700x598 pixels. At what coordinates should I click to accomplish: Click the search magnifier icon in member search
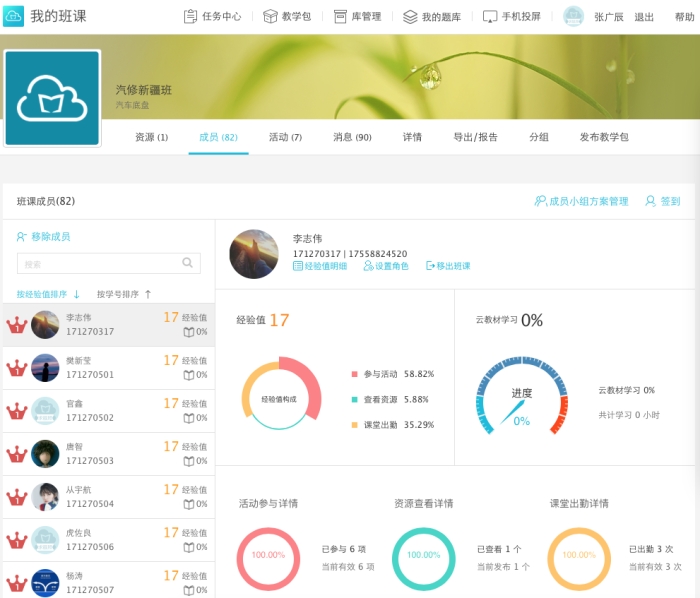click(187, 263)
